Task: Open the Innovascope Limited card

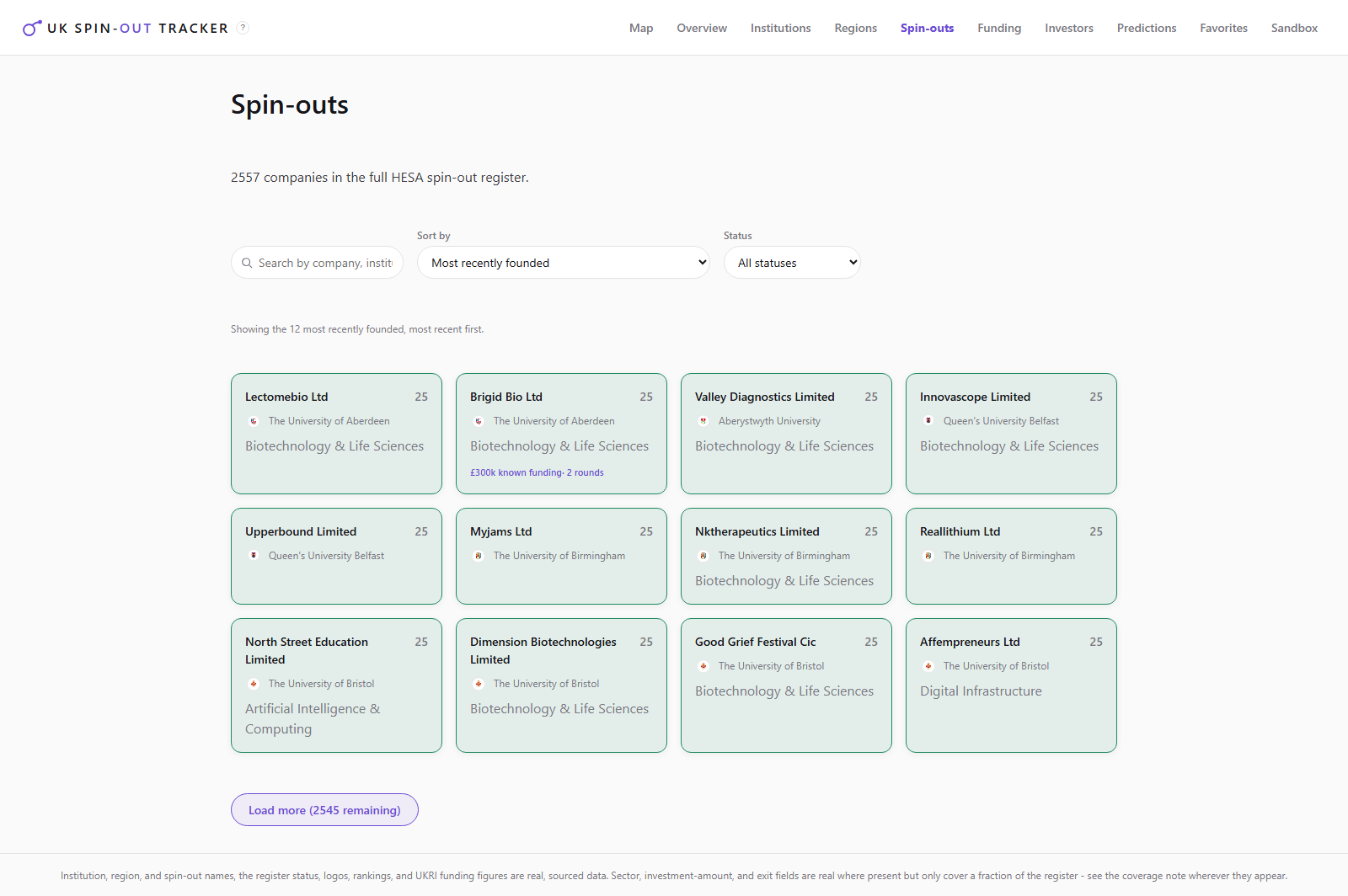Action: [1011, 434]
